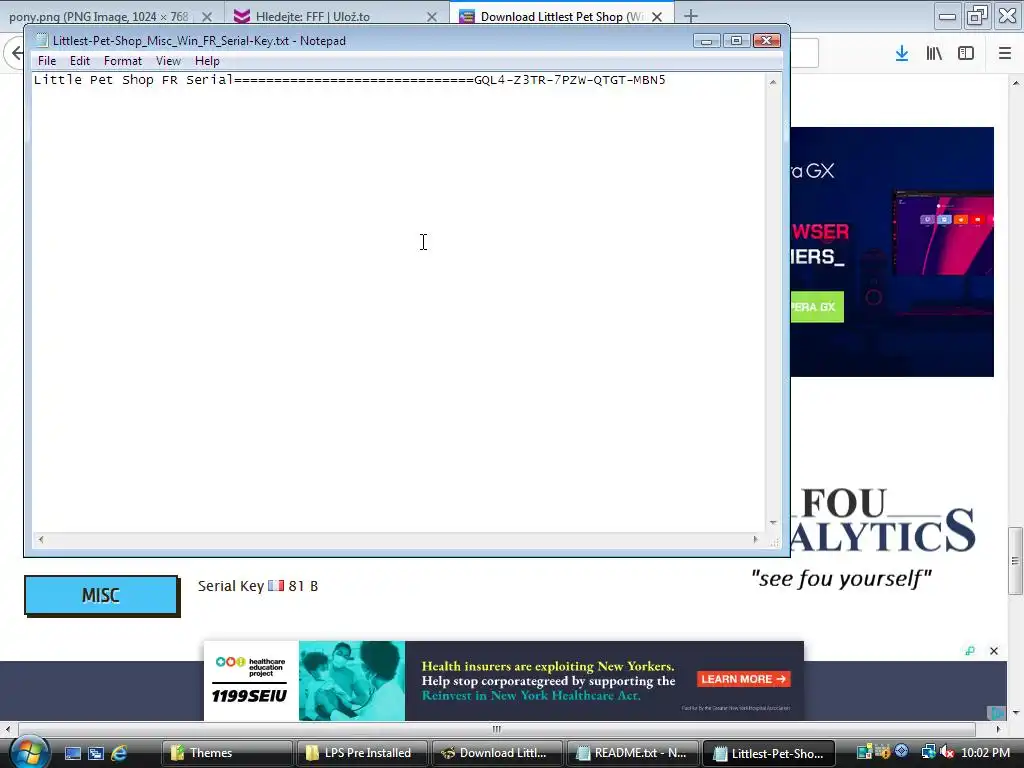
Task: Open the Edit menu in Notepad
Action: [80, 61]
